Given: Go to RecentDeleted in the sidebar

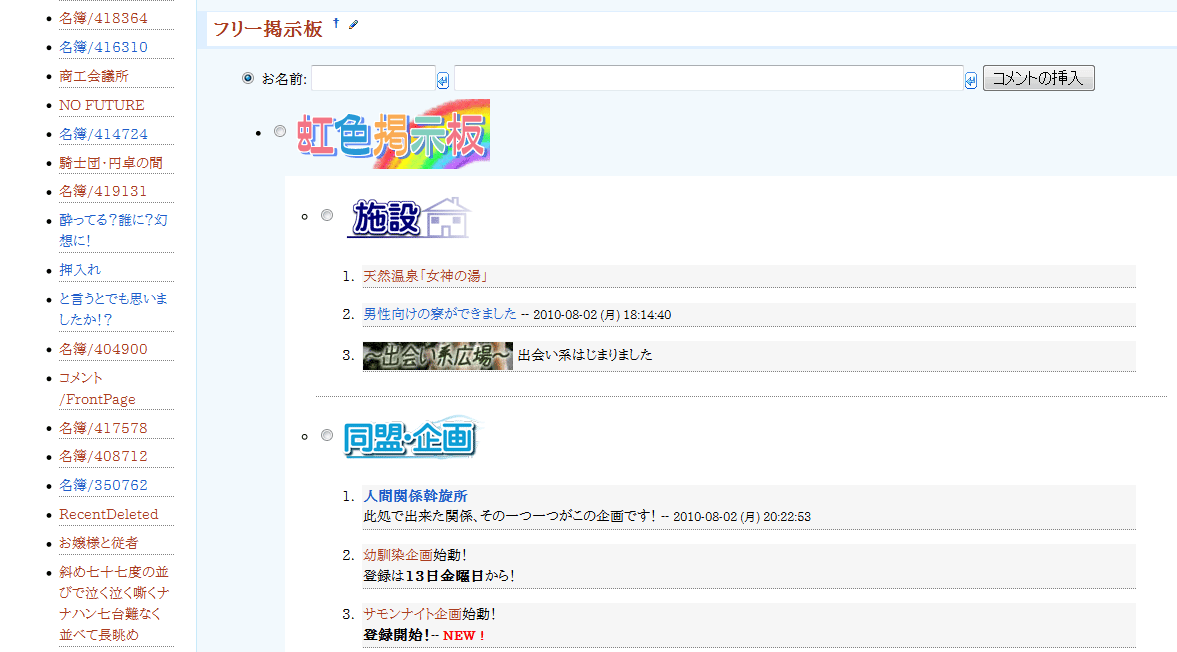Looking at the screenshot, I should [108, 514].
